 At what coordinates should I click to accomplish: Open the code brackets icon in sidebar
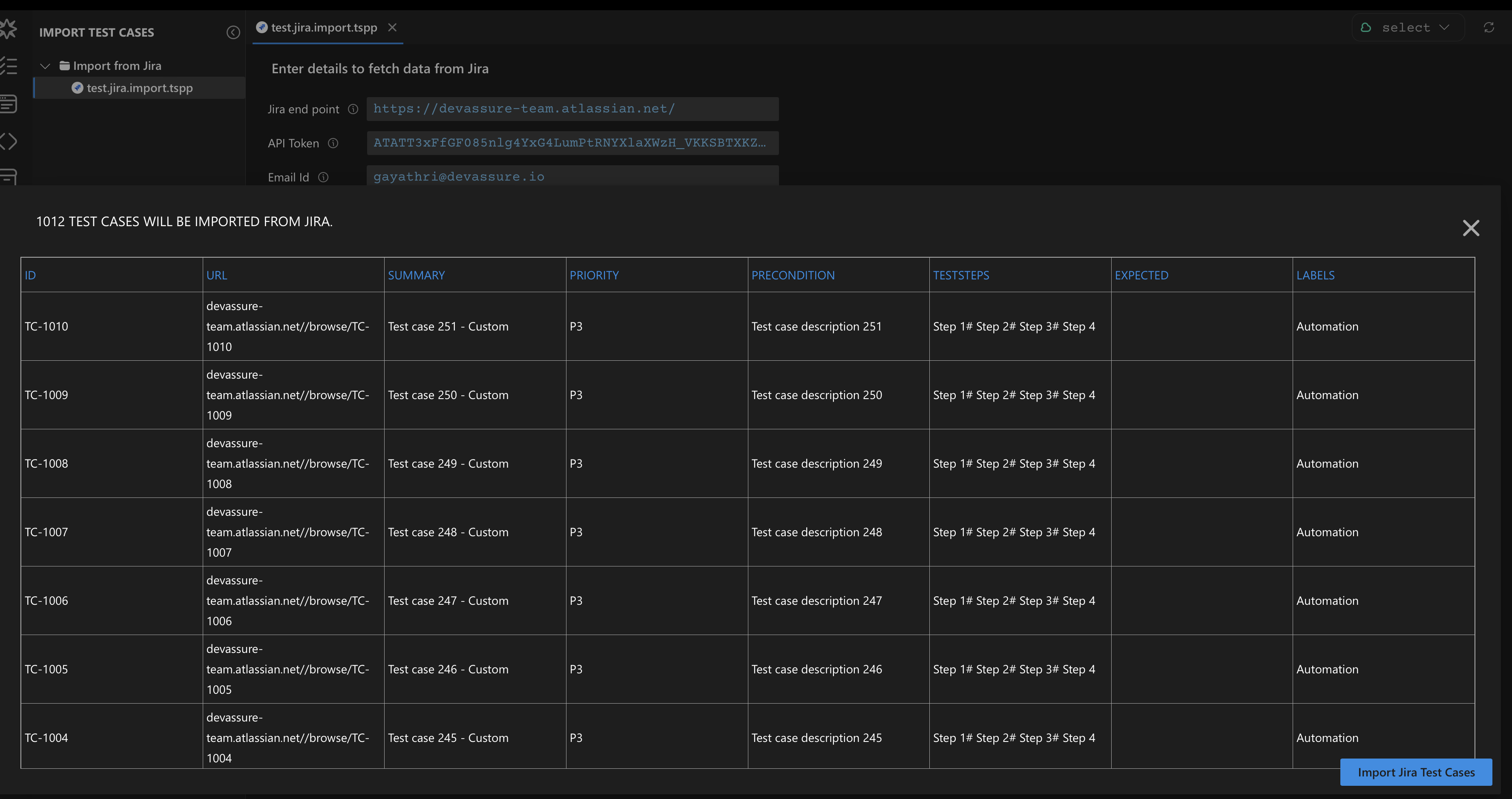[x=8, y=141]
